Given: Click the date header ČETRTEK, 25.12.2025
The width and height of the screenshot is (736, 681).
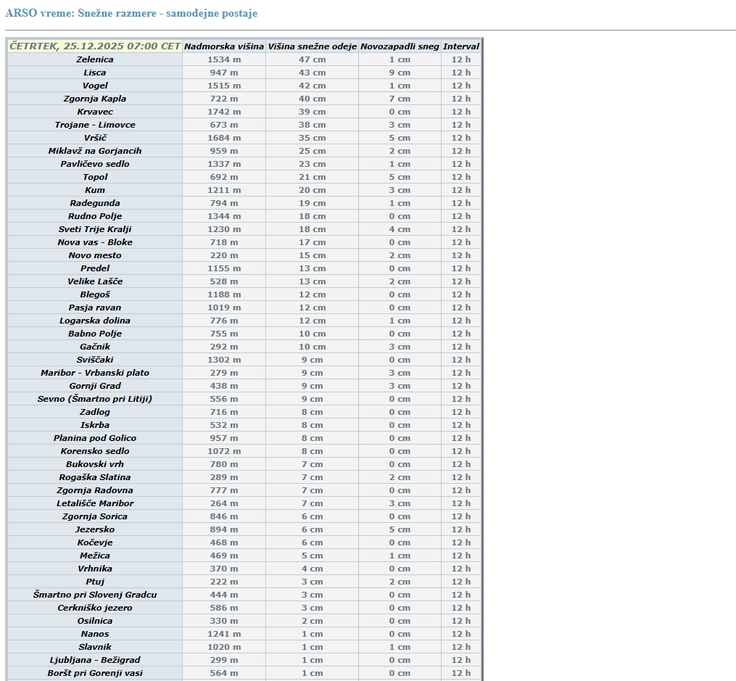Looking at the screenshot, I should click(95, 46).
